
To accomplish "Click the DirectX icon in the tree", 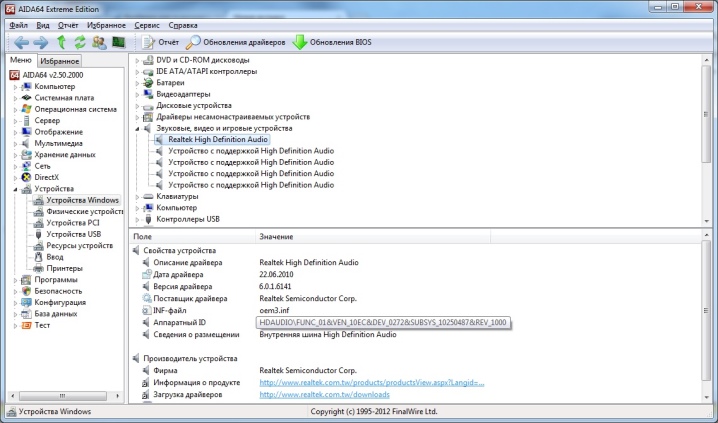I will tap(27, 178).
